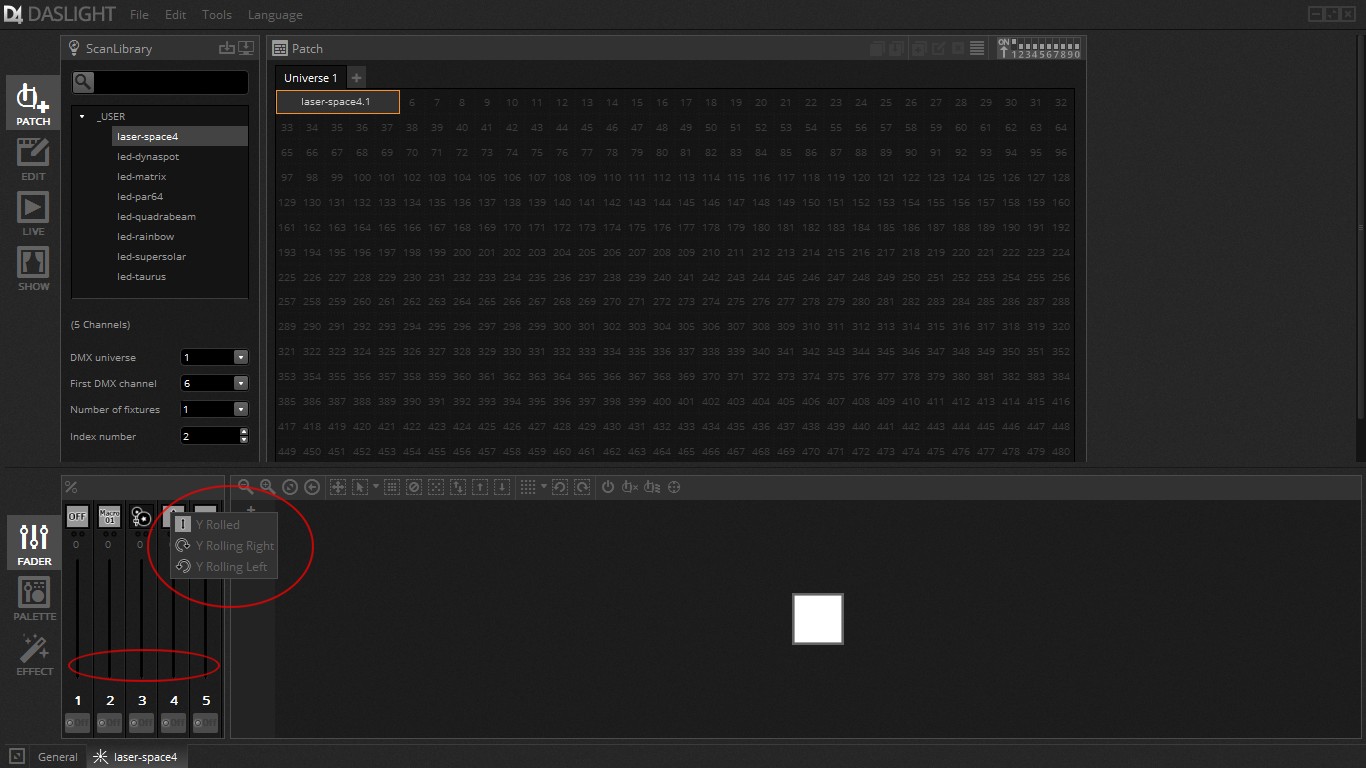The width and height of the screenshot is (1366, 768).
Task: Switch to SHOW mode icon
Action: 33,268
